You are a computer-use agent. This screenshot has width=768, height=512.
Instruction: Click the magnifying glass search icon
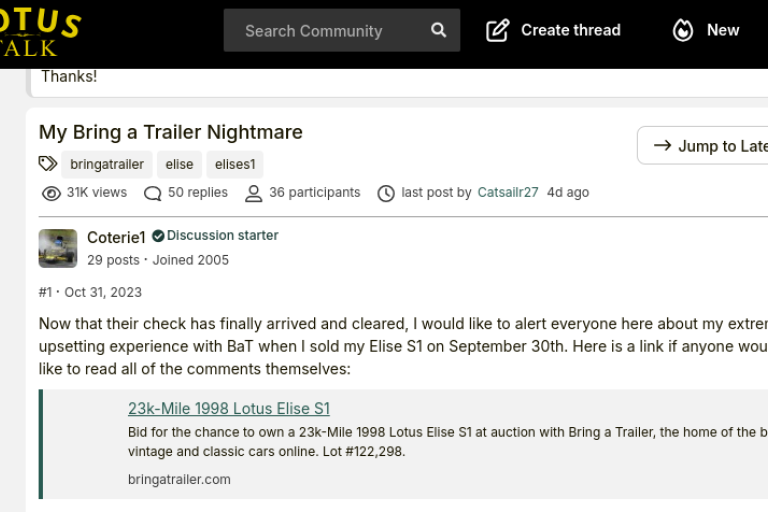438,30
